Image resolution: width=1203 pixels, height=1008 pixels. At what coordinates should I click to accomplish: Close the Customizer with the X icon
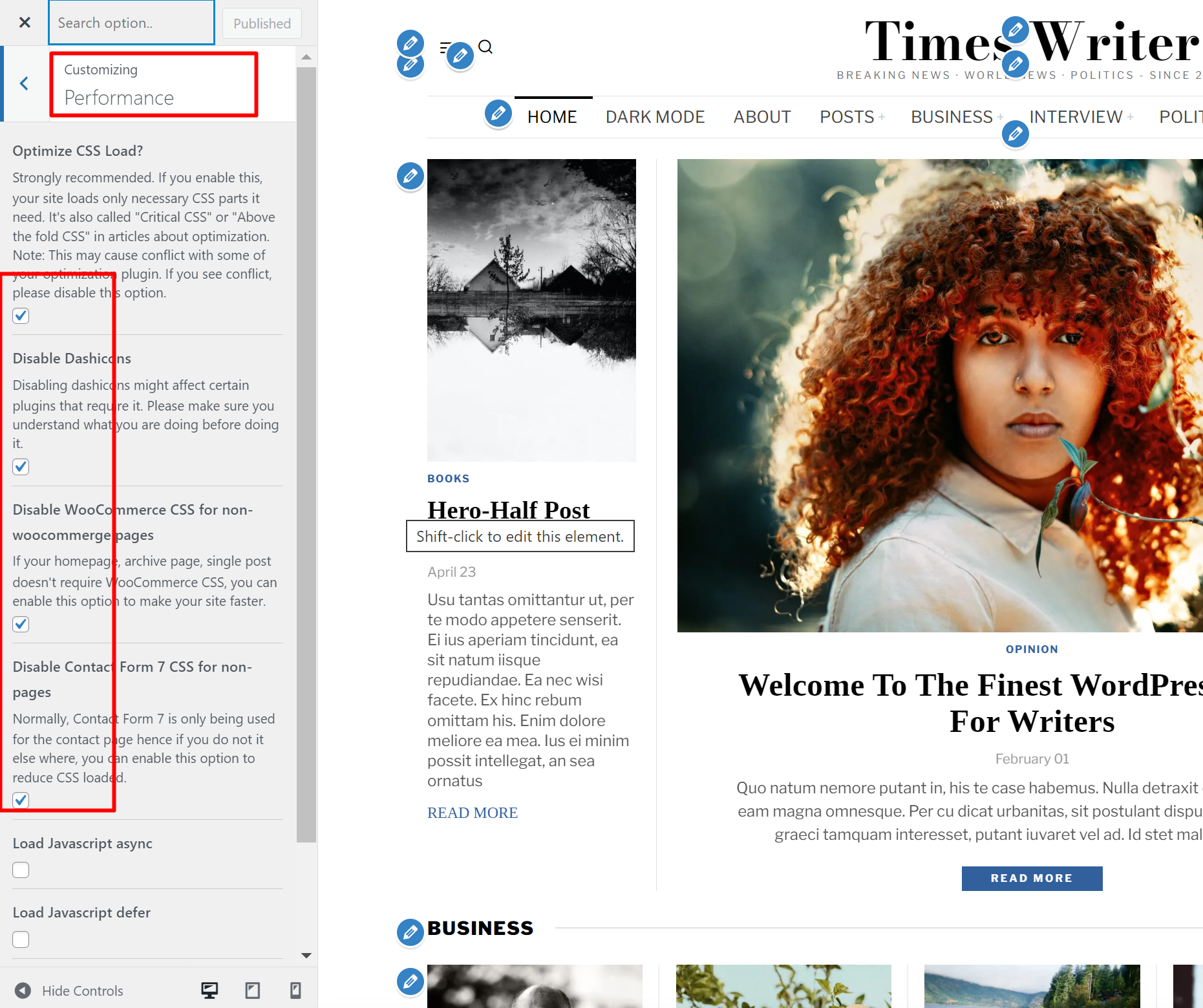pos(25,23)
